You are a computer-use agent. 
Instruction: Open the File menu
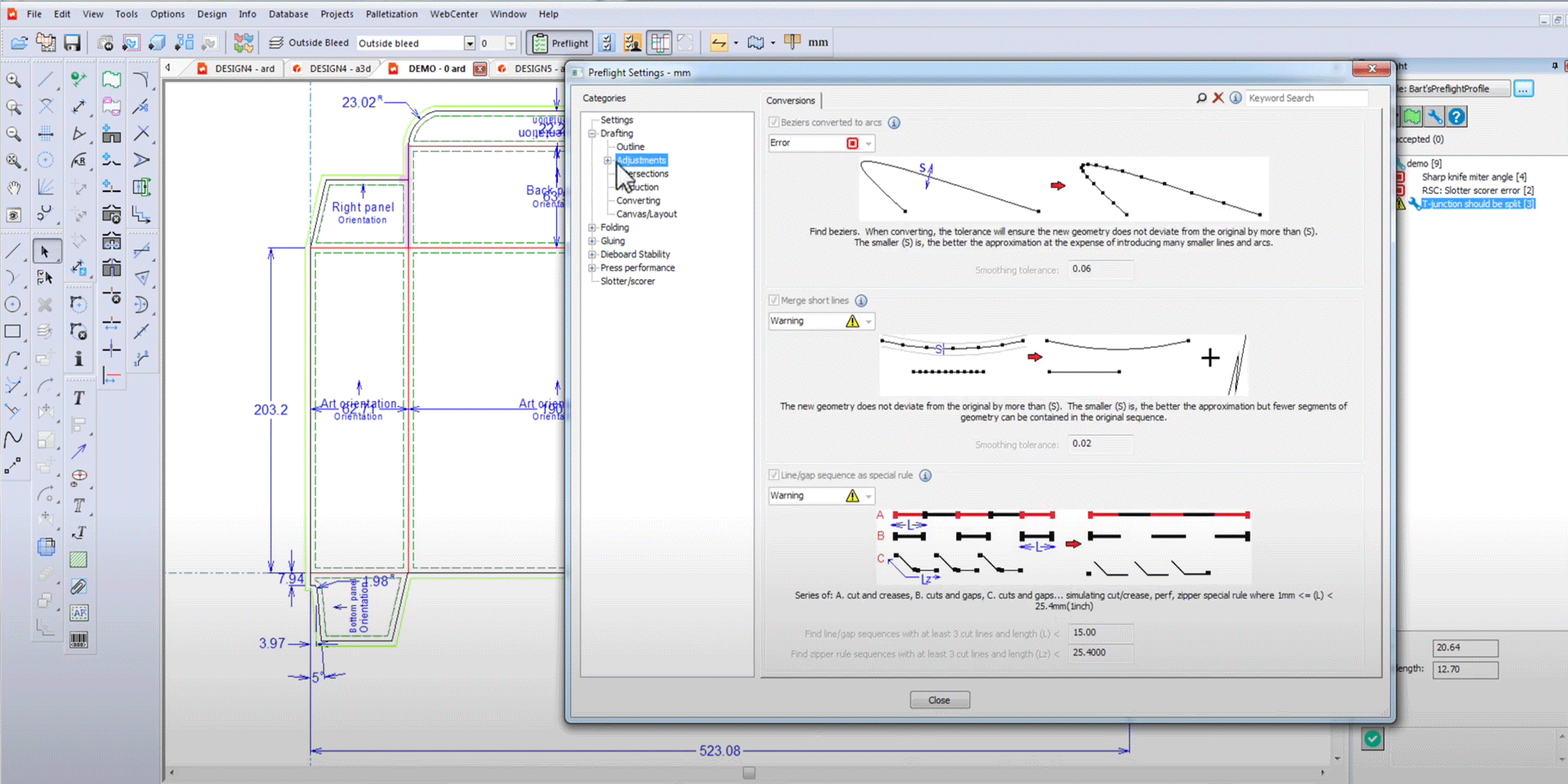(34, 14)
